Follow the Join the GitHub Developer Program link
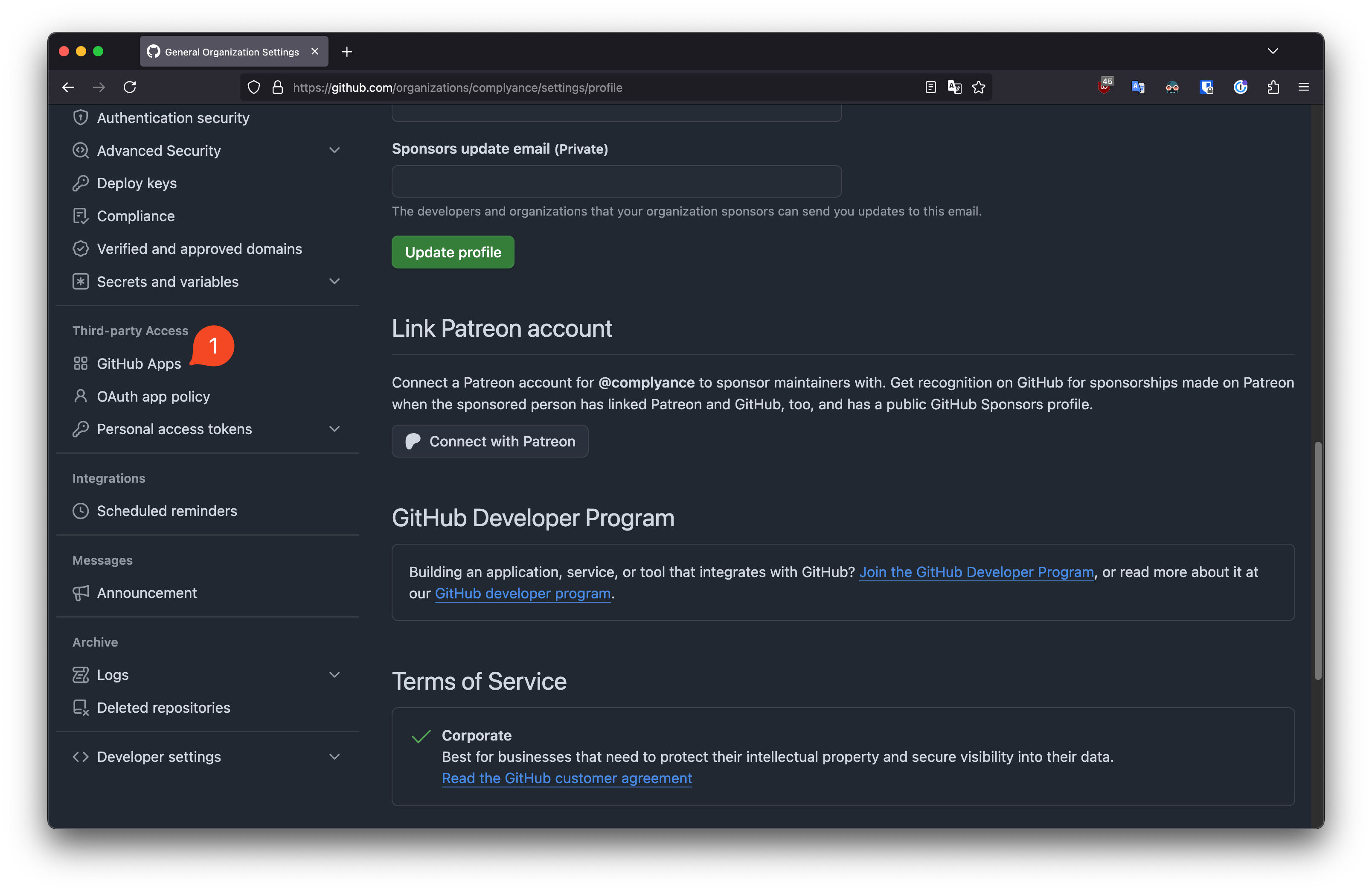The image size is (1372, 892). point(977,572)
